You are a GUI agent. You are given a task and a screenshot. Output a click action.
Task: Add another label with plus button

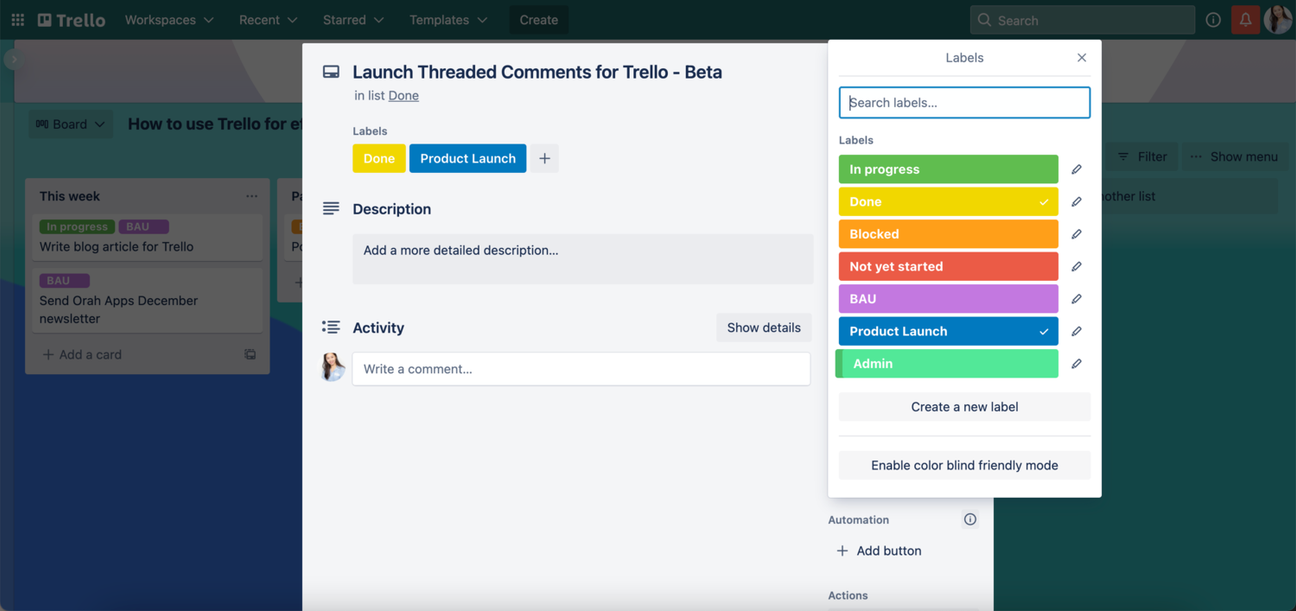click(x=544, y=158)
